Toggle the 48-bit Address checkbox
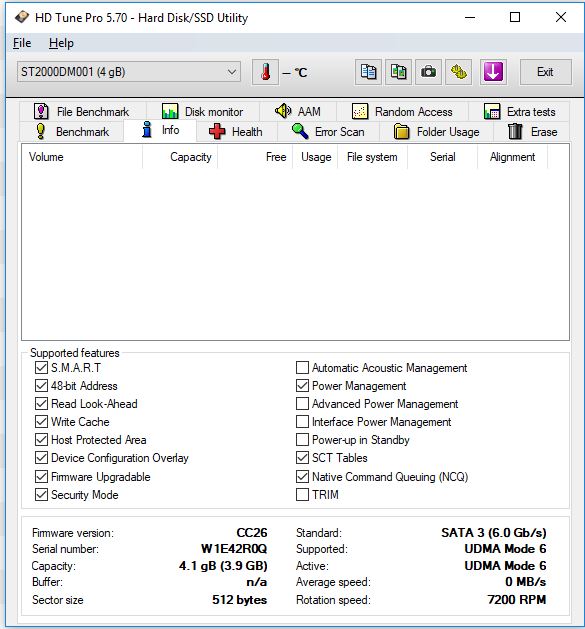The height and width of the screenshot is (629, 585). pyautogui.click(x=41, y=386)
